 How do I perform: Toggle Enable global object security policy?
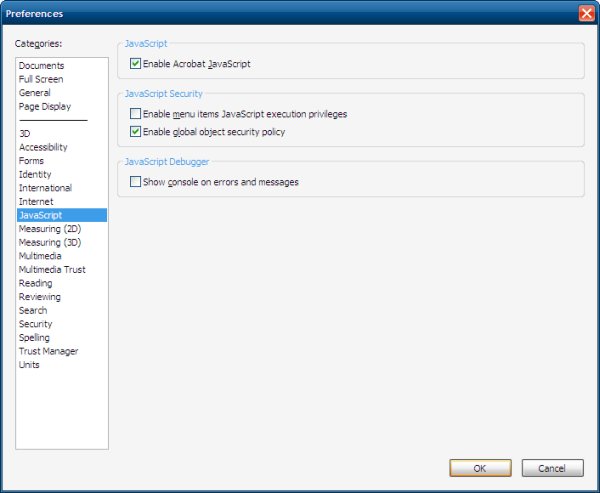pyautogui.click(x=135, y=132)
